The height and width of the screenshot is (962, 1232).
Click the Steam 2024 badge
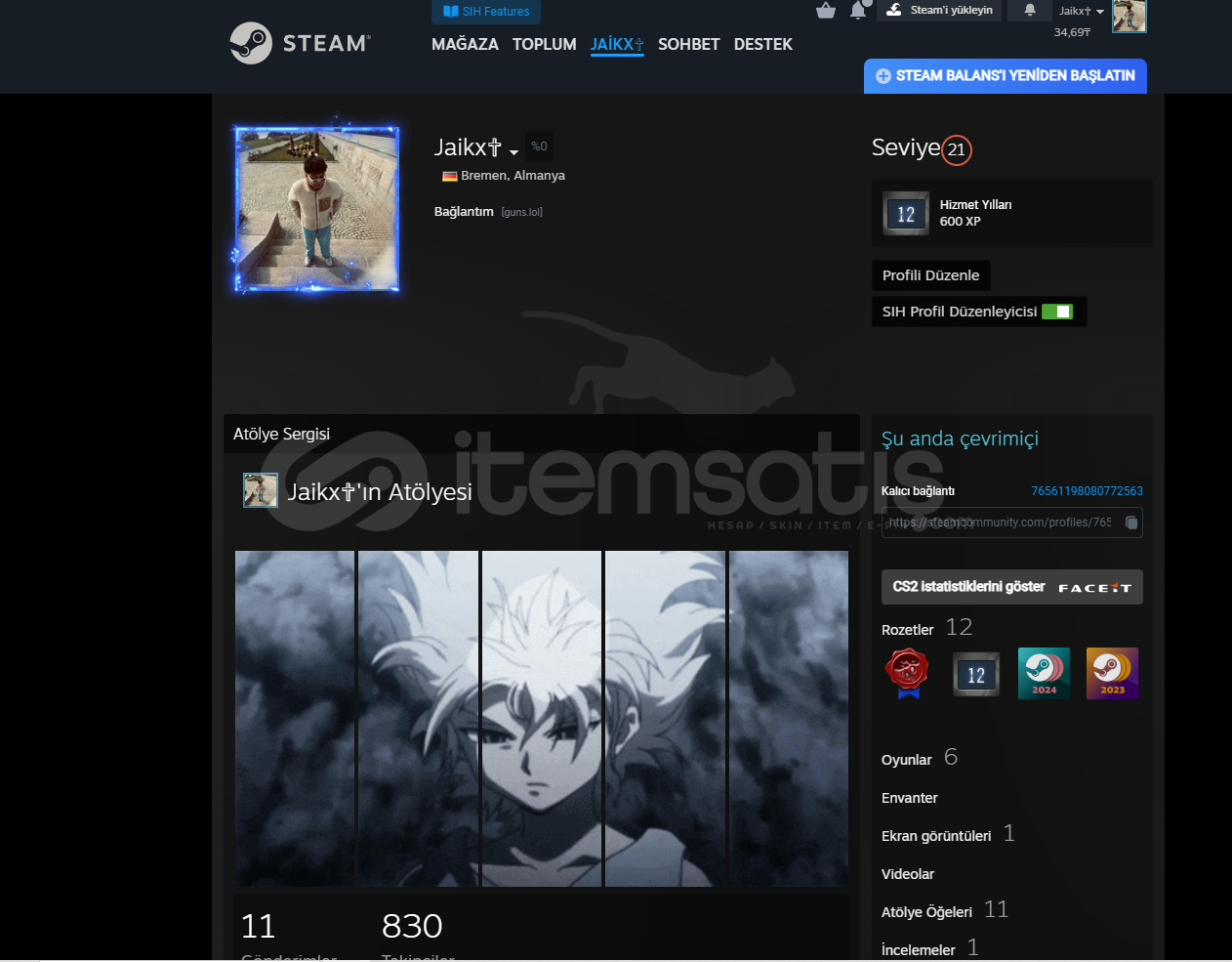point(1044,673)
